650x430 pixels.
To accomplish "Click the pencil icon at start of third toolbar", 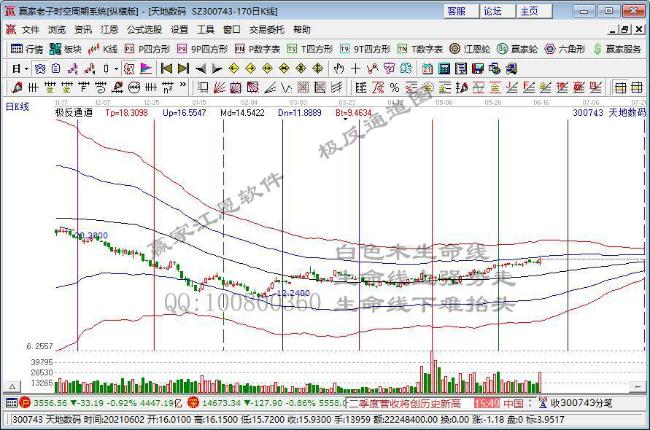I will [x=17, y=87].
